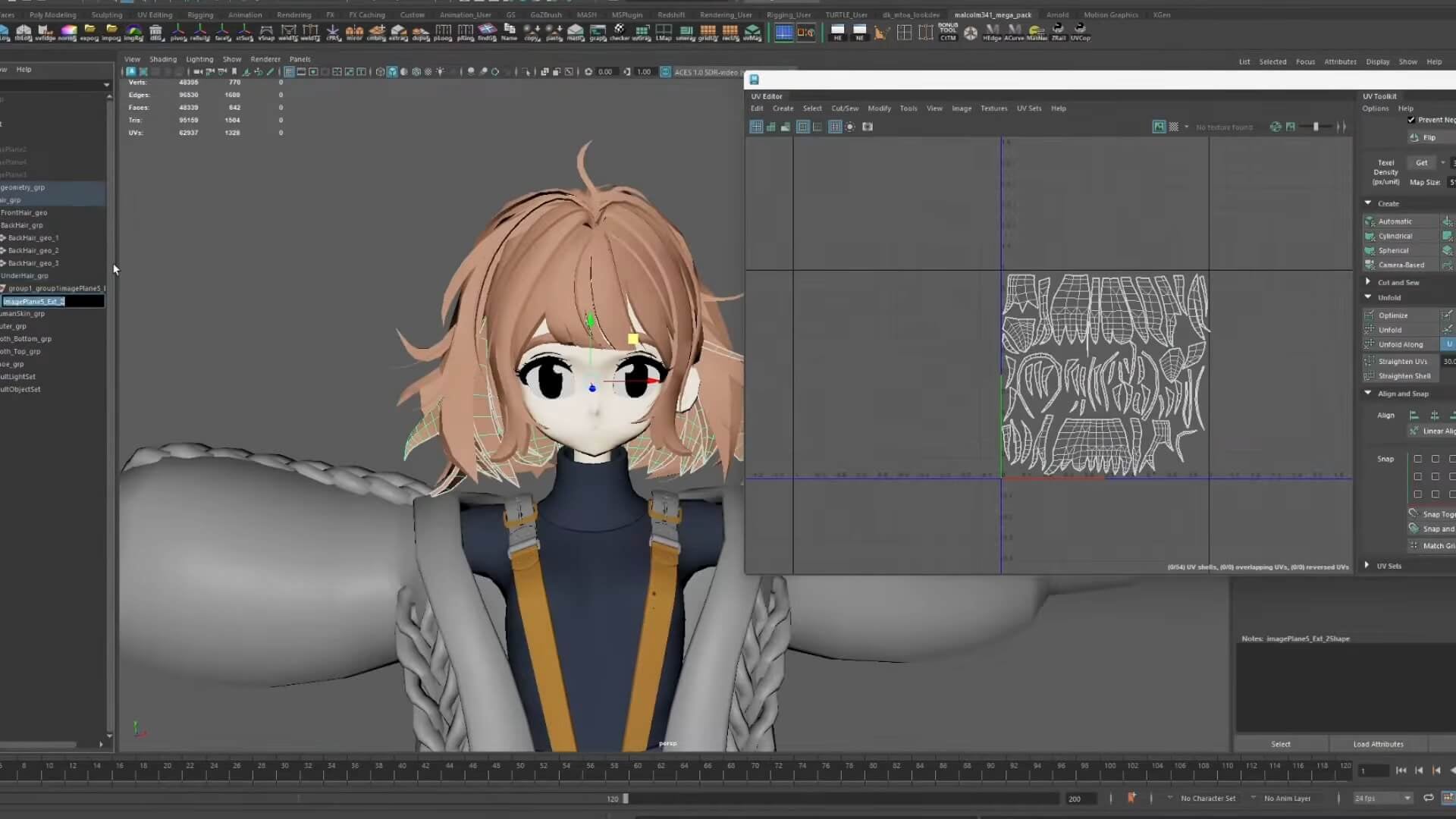Expand the Cut and Sew section
1456x819 pixels.
pyautogui.click(x=1368, y=282)
